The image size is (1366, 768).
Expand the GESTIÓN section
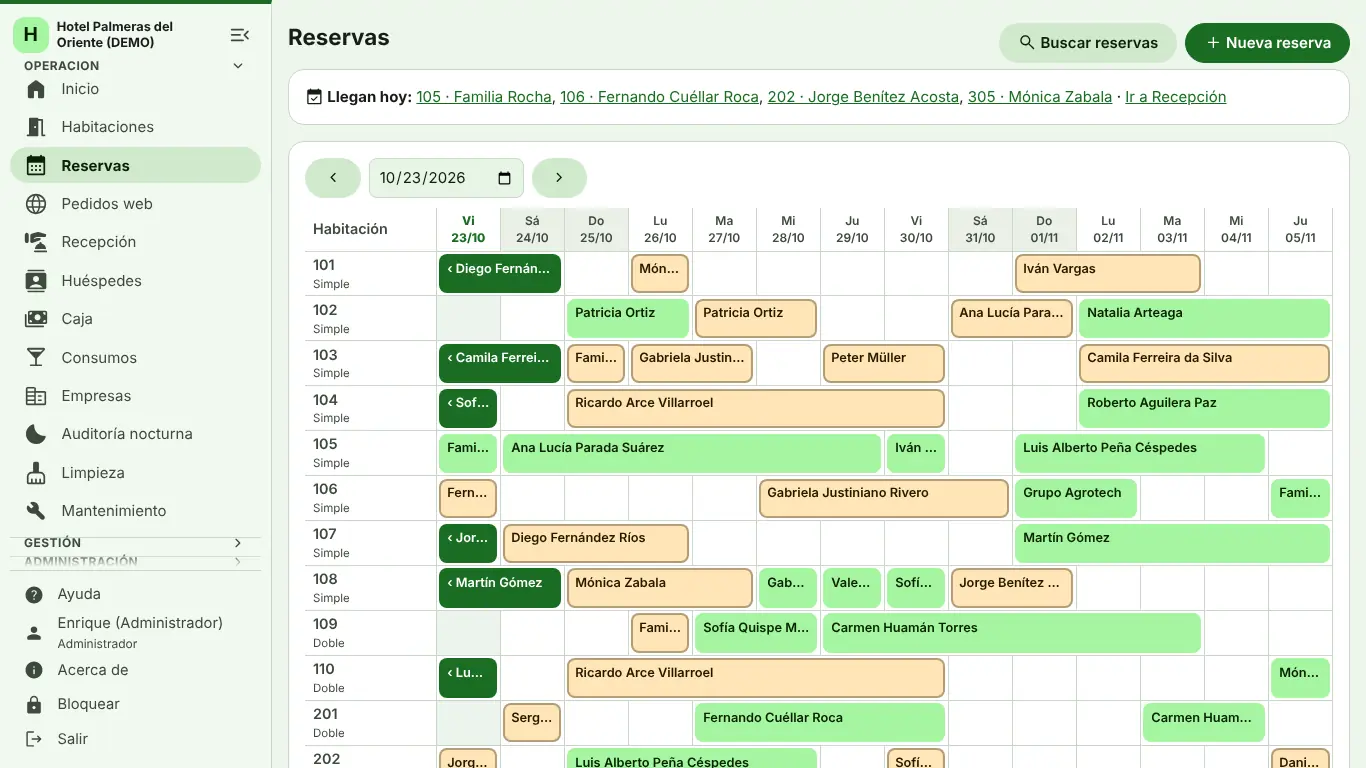coord(136,543)
